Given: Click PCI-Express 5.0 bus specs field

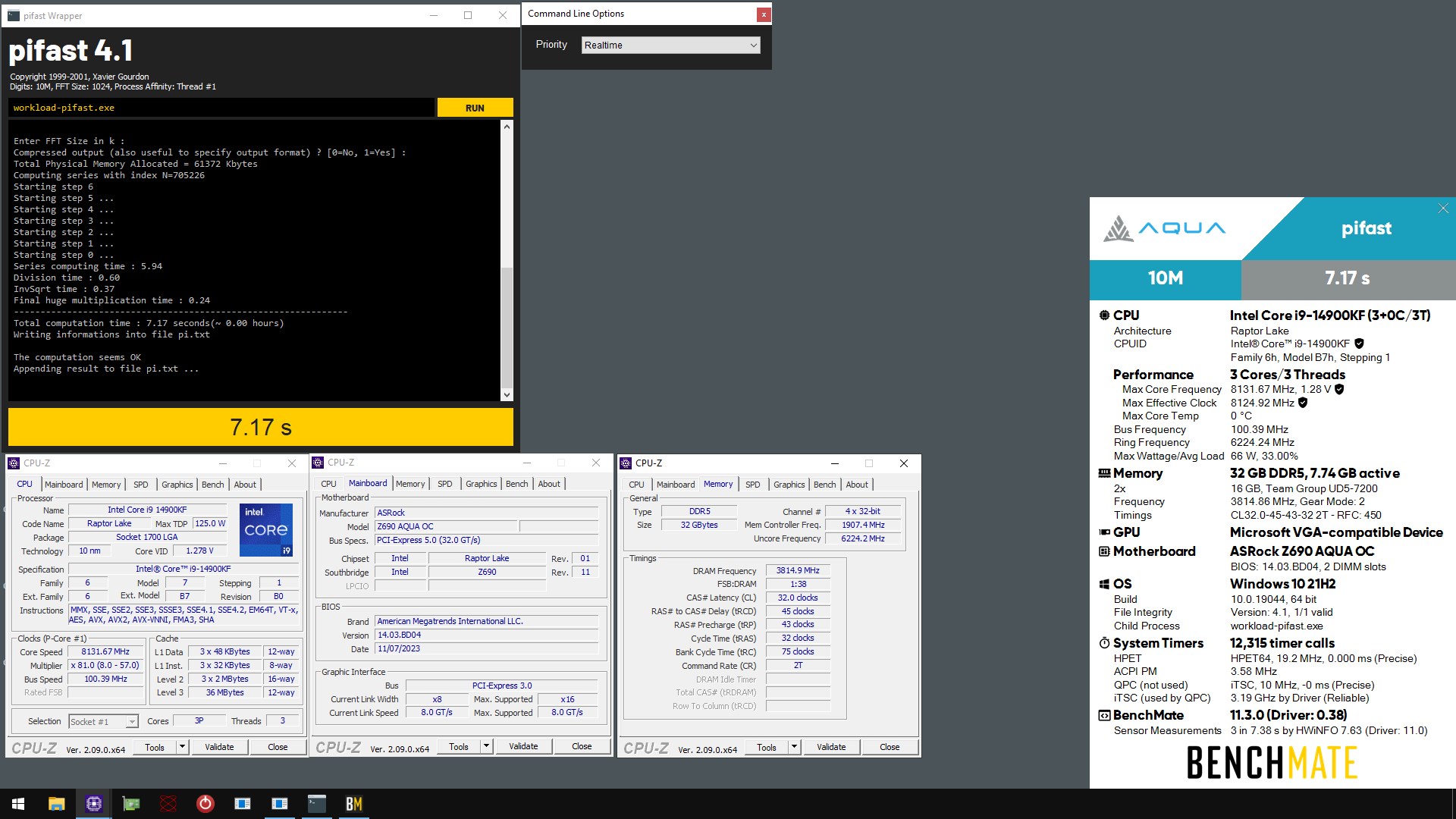Looking at the screenshot, I should click(x=487, y=540).
